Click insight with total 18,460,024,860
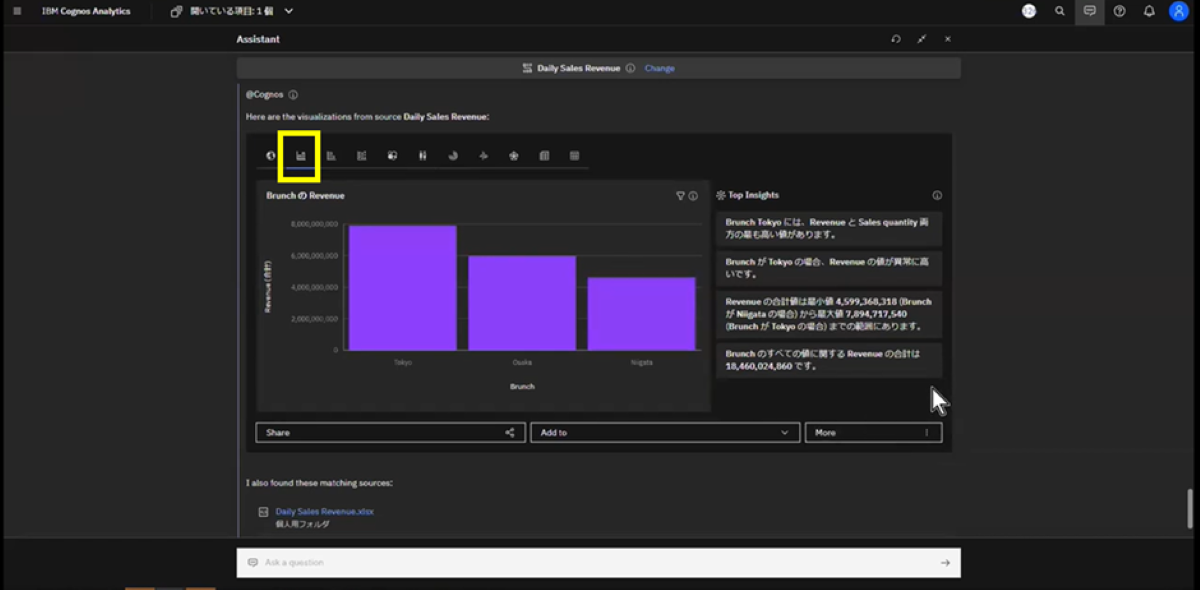Image resolution: width=1200 pixels, height=590 pixels. [x=829, y=360]
